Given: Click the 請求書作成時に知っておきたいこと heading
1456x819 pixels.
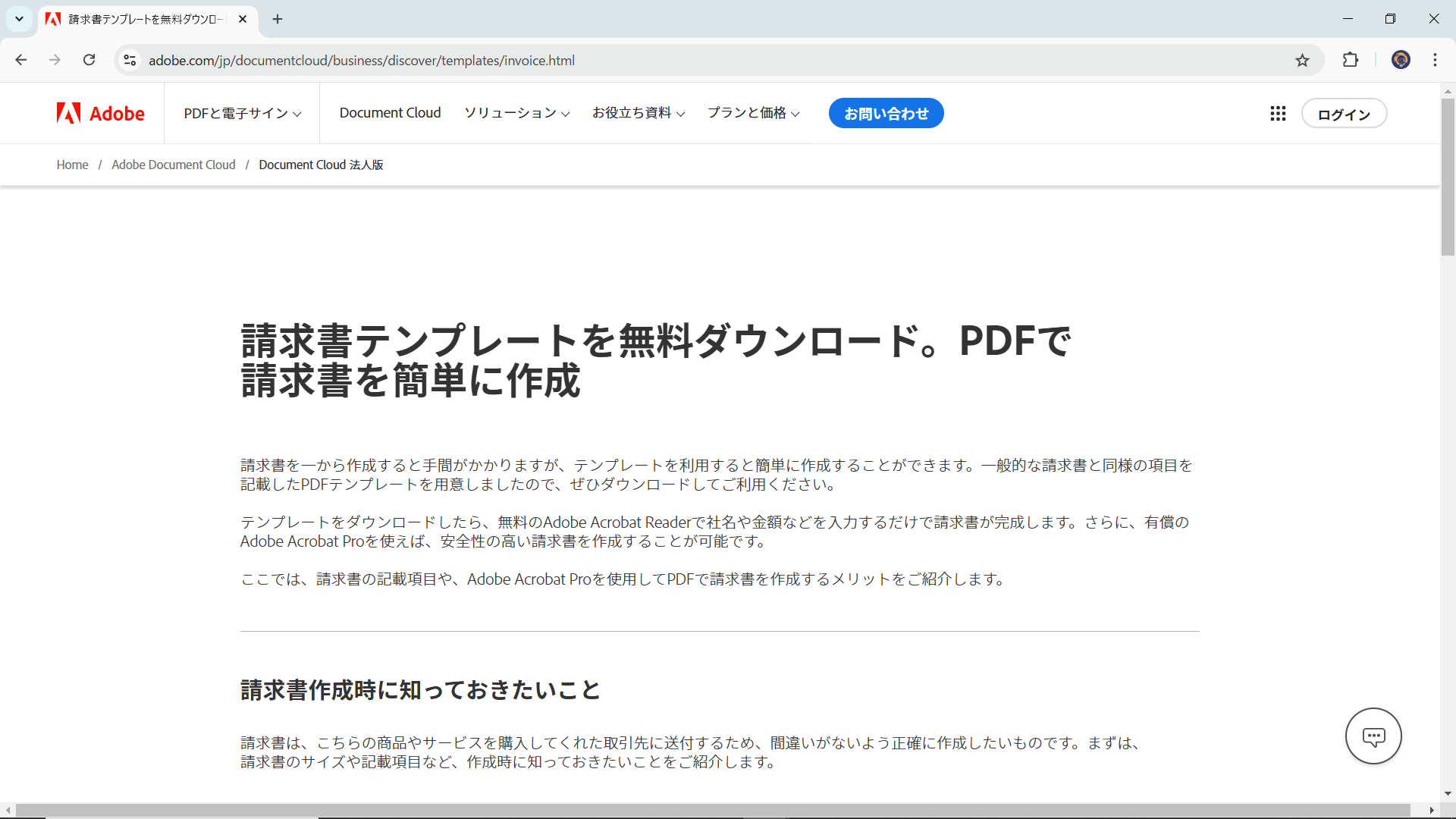Looking at the screenshot, I should [x=421, y=690].
